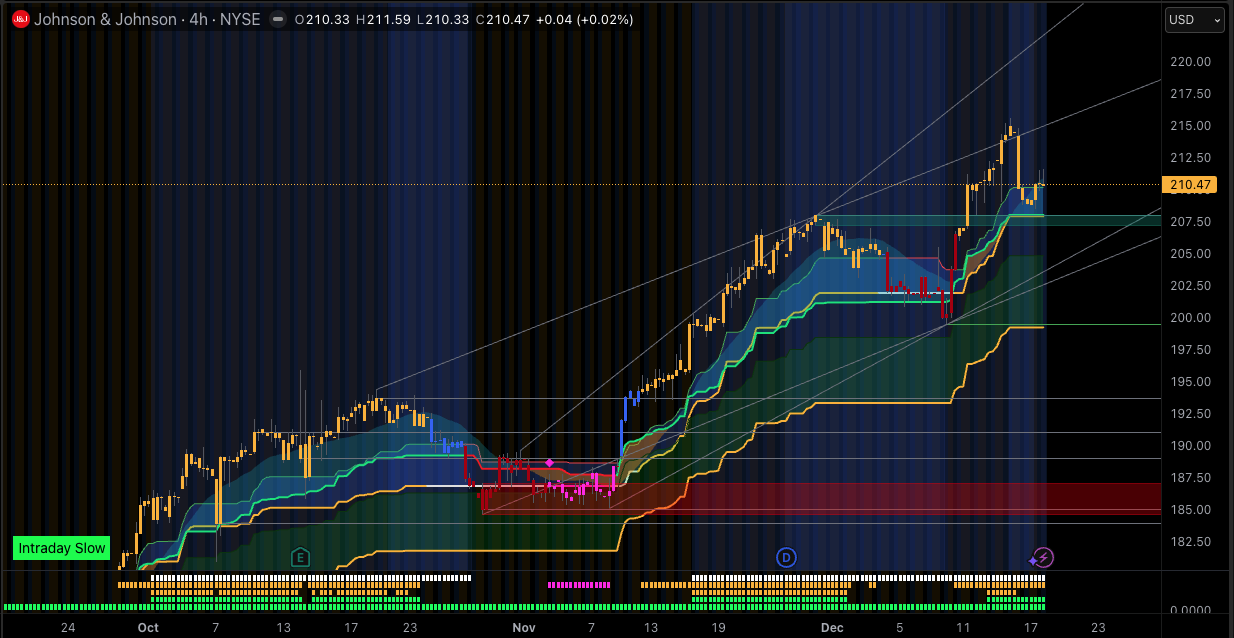This screenshot has width=1234, height=638.
Task: Open the NYSE exchange selector
Action: (x=241, y=19)
